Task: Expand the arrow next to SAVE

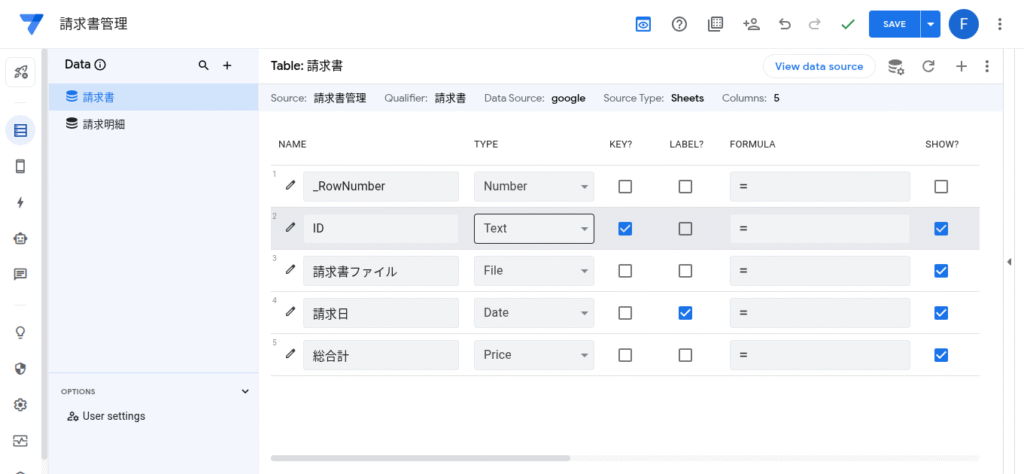Action: pos(931,24)
